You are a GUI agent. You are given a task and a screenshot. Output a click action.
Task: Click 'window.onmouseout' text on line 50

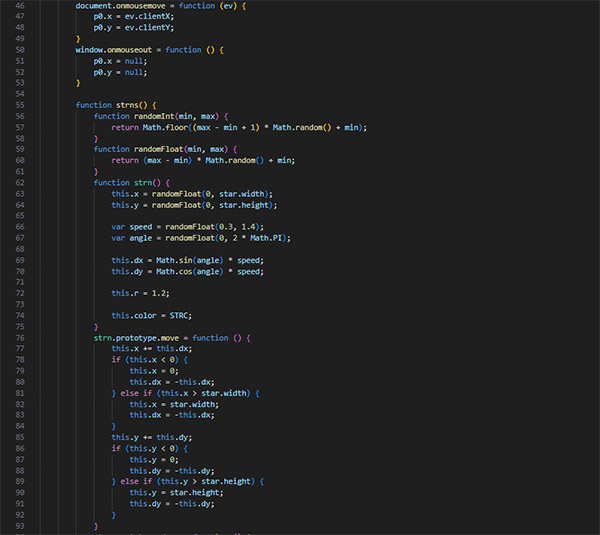pos(114,50)
